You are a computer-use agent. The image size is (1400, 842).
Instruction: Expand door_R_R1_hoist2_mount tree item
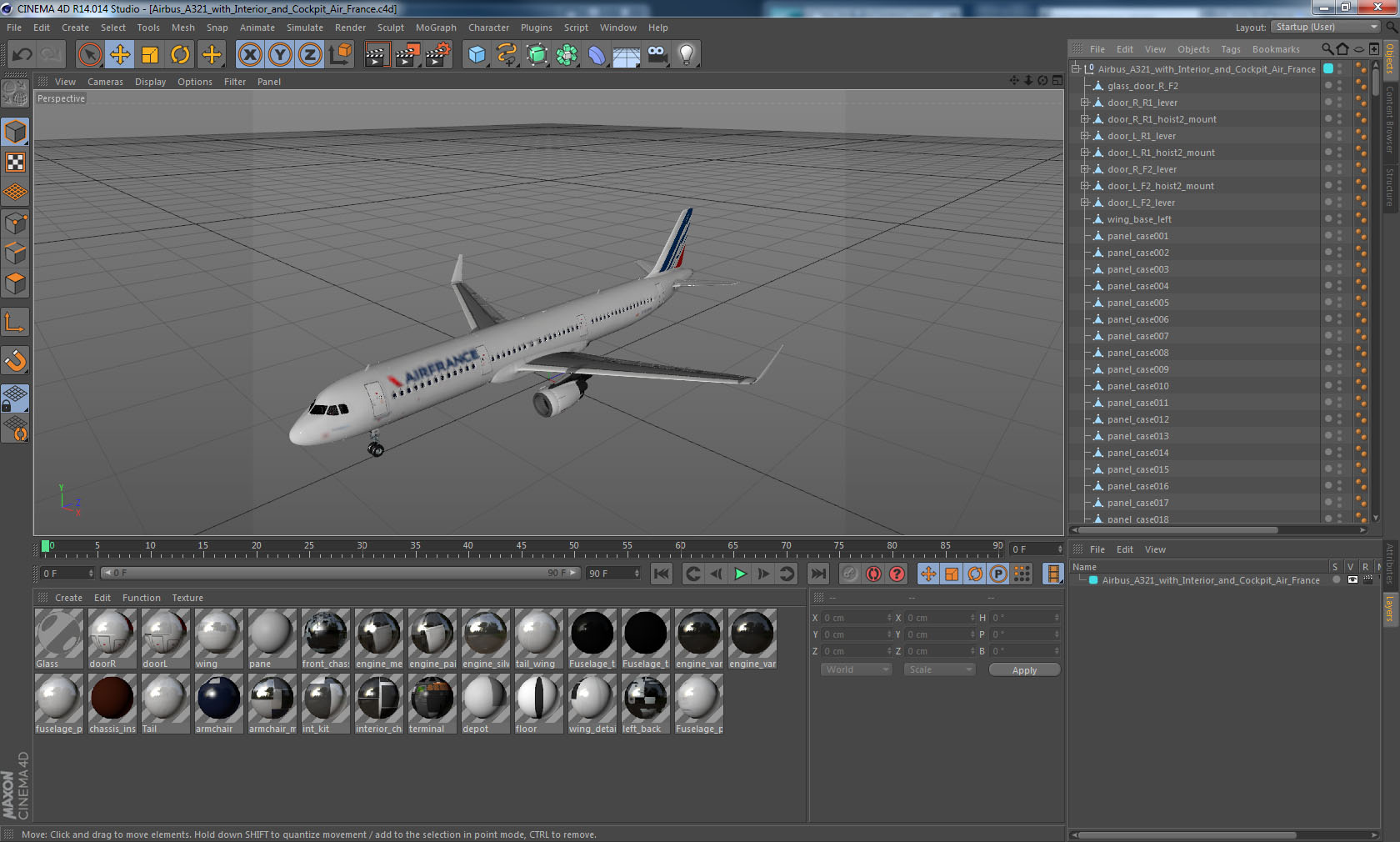1085,119
